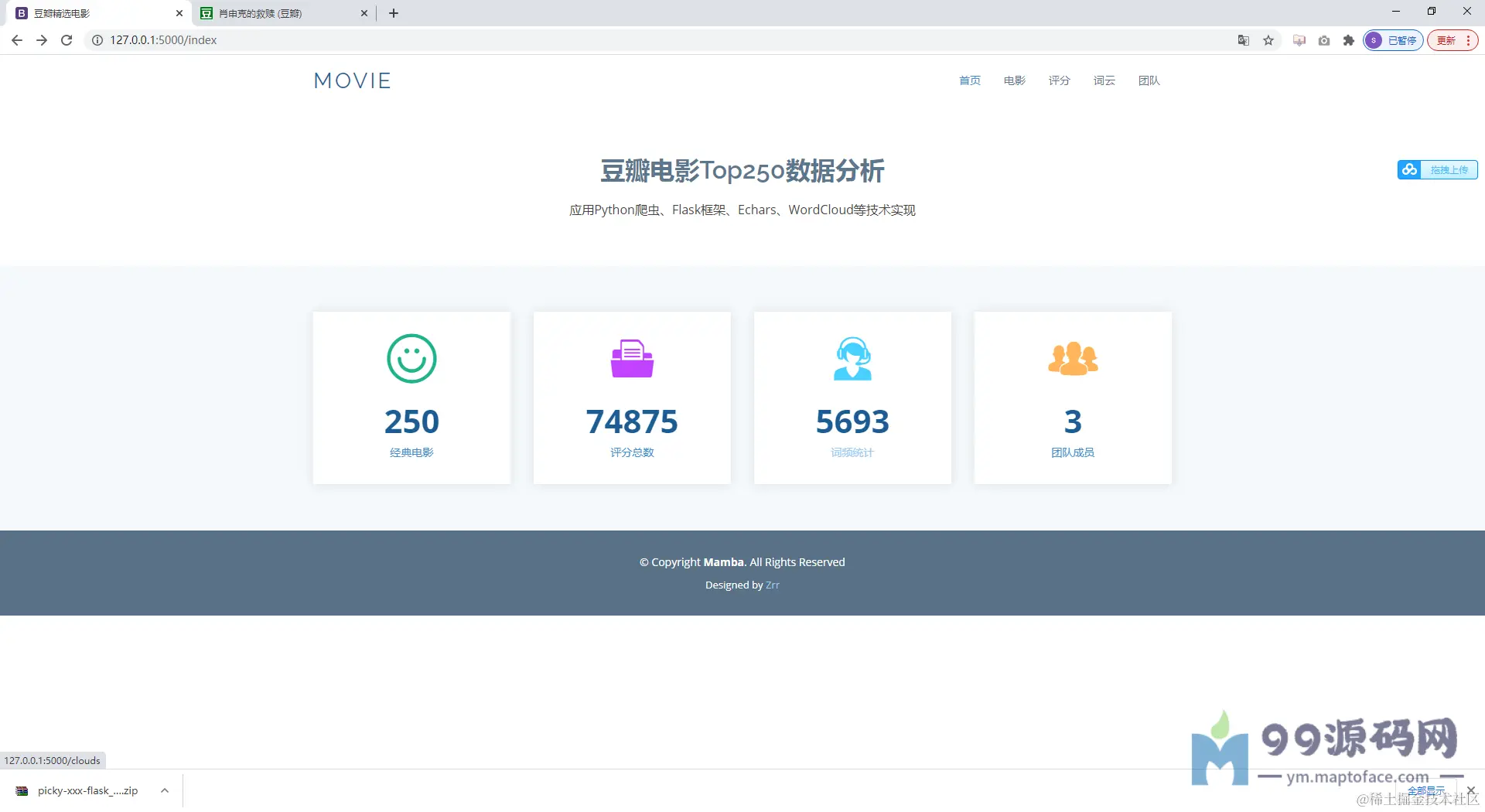The image size is (1485, 812).
Task: Open the 团队 navigation item
Action: 1149,80
